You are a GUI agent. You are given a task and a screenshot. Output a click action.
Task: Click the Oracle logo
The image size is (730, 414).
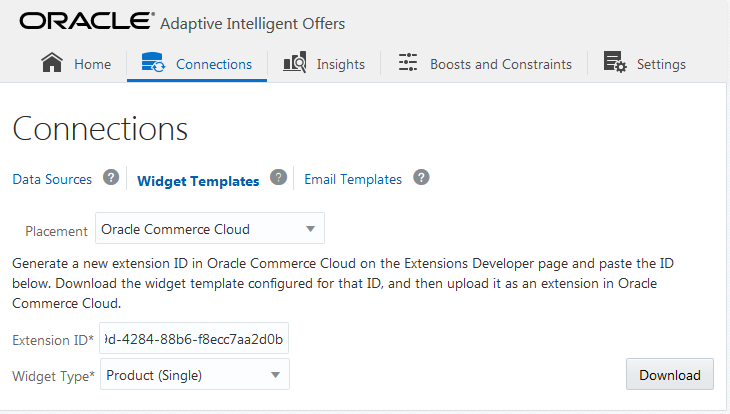[x=87, y=21]
